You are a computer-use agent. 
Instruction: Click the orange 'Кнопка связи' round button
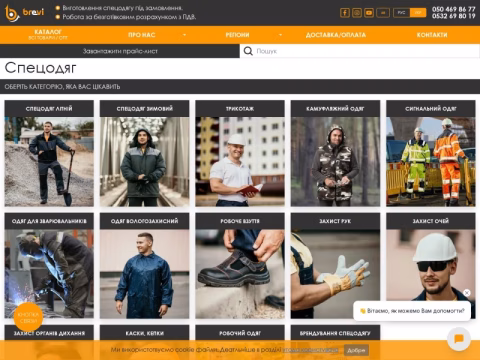pos(28,317)
